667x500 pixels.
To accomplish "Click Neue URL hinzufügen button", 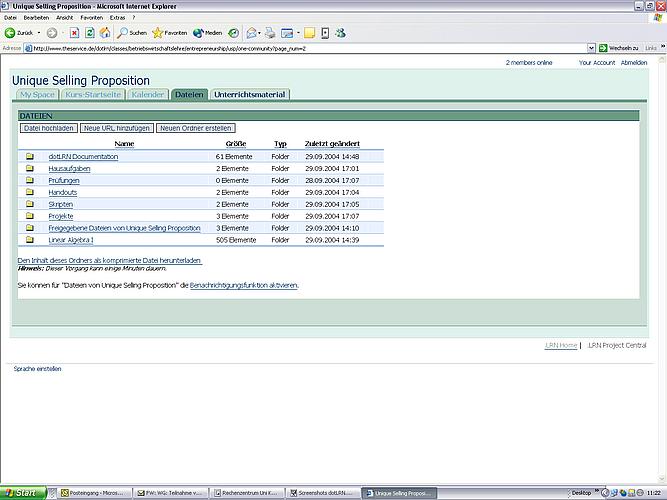I will (117, 128).
